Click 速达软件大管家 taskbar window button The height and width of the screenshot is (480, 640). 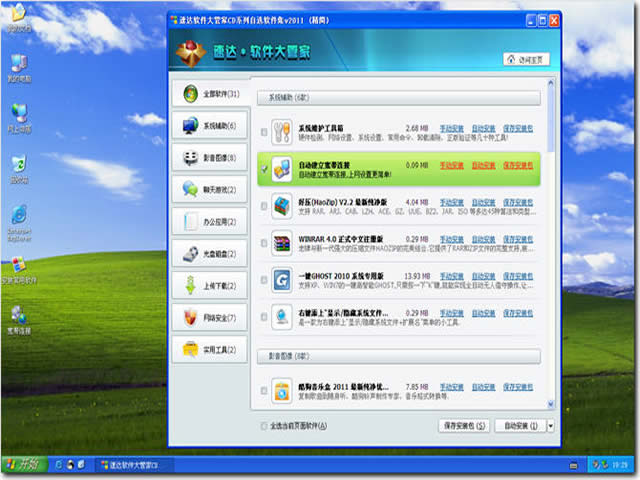(135, 465)
